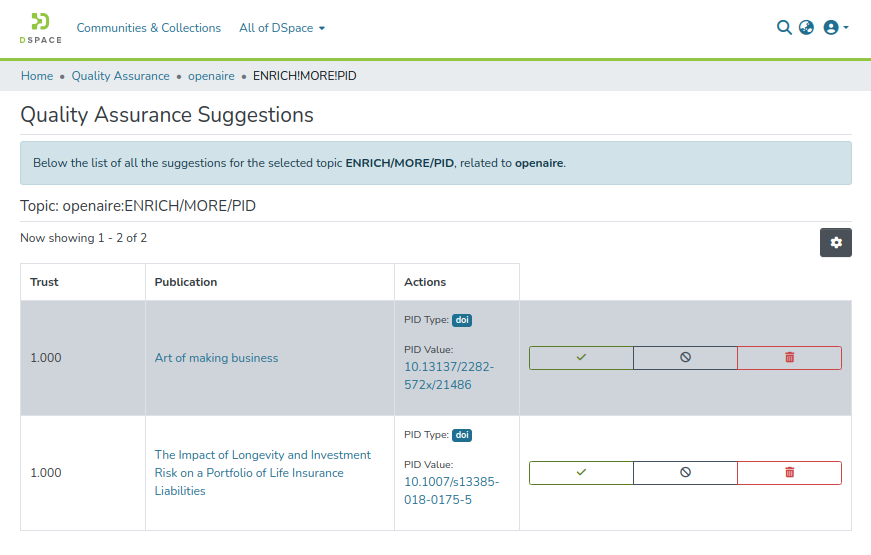Image resolution: width=871 pixels, height=555 pixels.
Task: Delete suggestion for Art of making business
Action: pyautogui.click(x=789, y=358)
